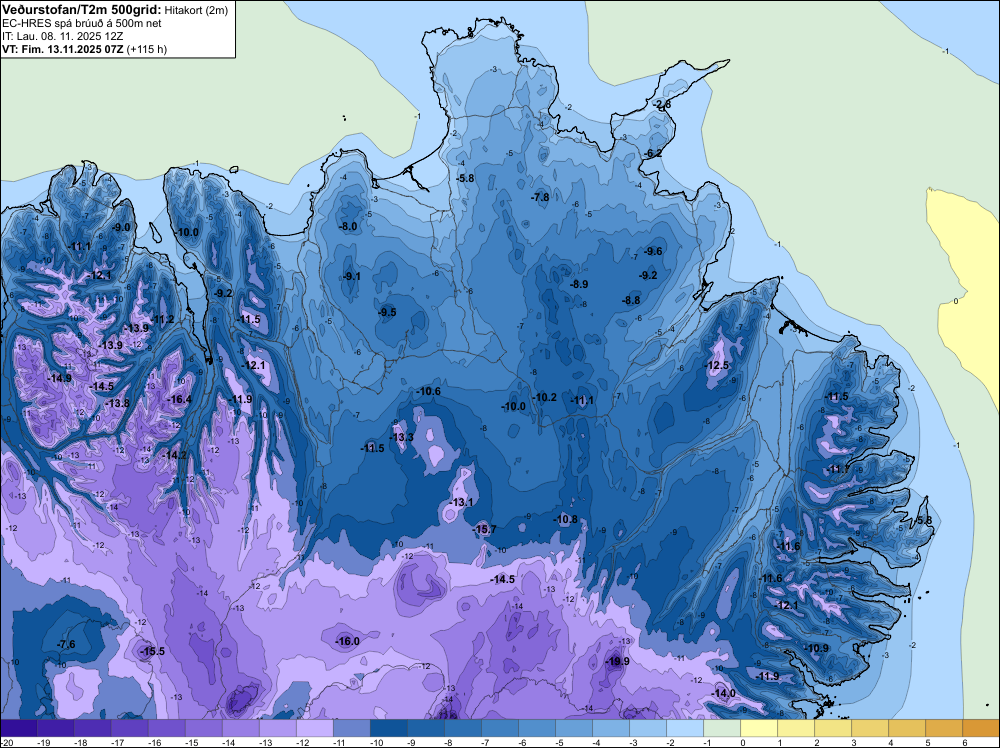Click the light green legend swatch labeled -1
The image size is (1000, 748).
[721, 728]
